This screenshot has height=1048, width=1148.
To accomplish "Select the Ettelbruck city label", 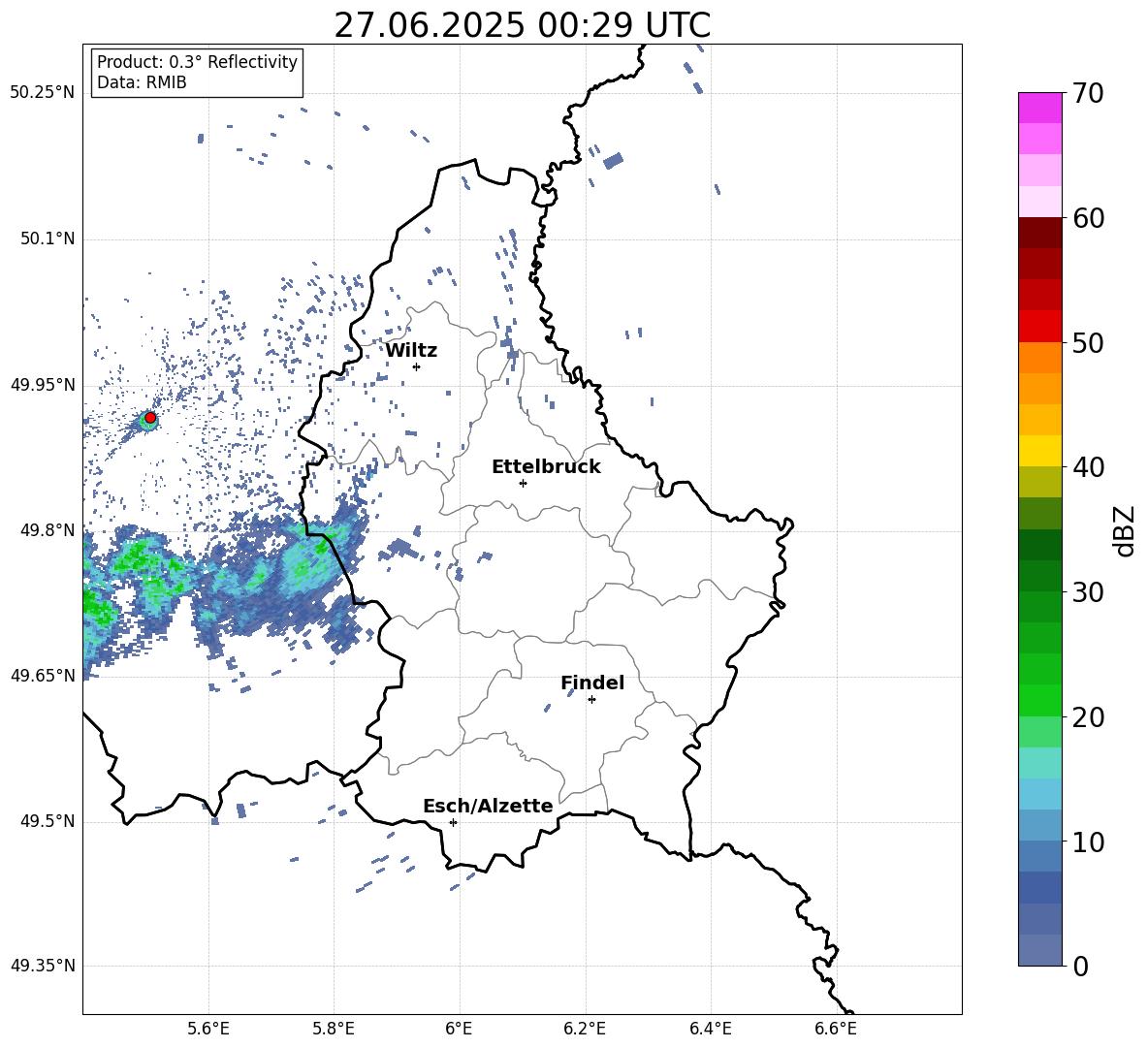I will click(546, 467).
